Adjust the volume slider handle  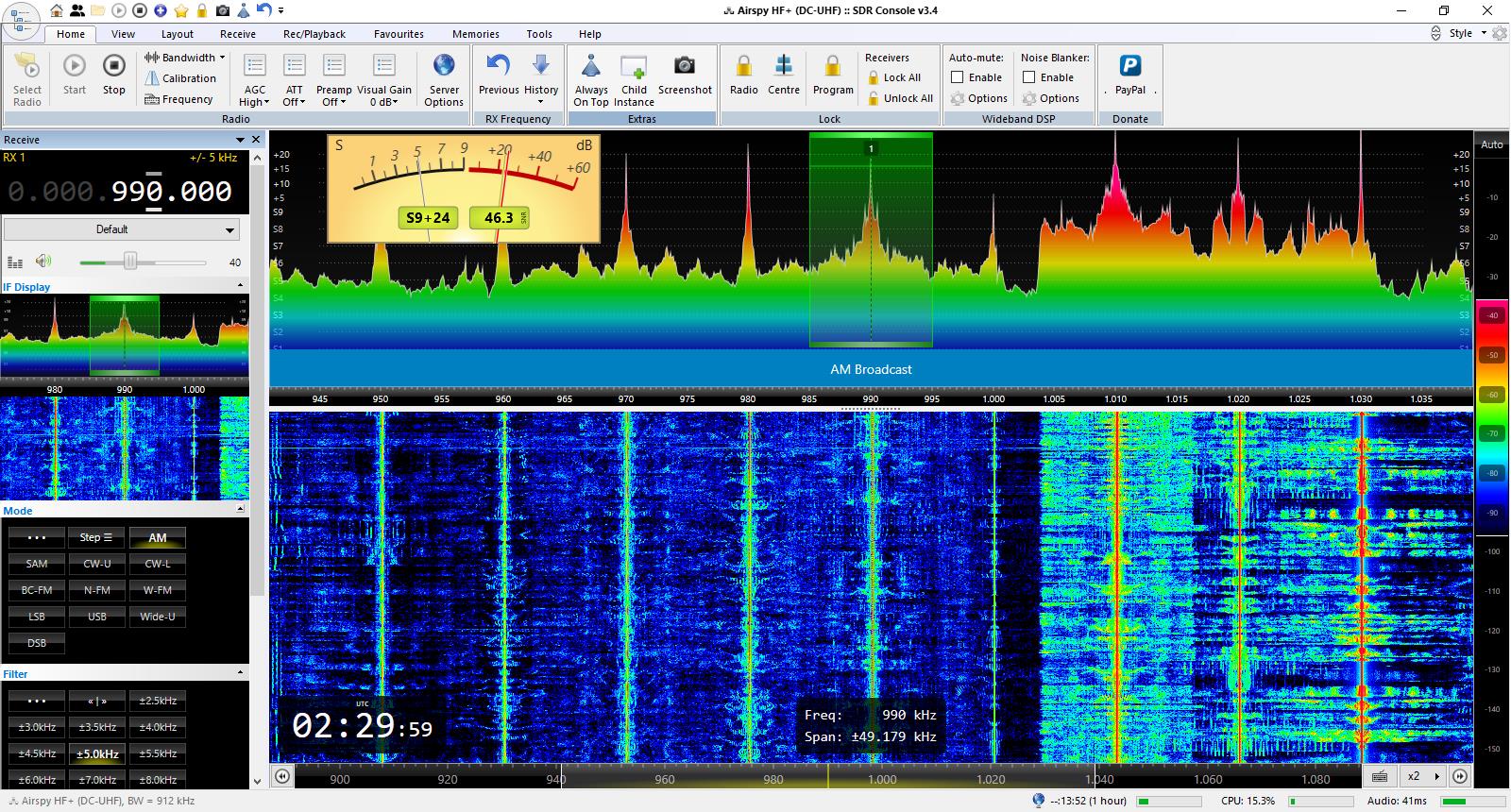click(130, 262)
